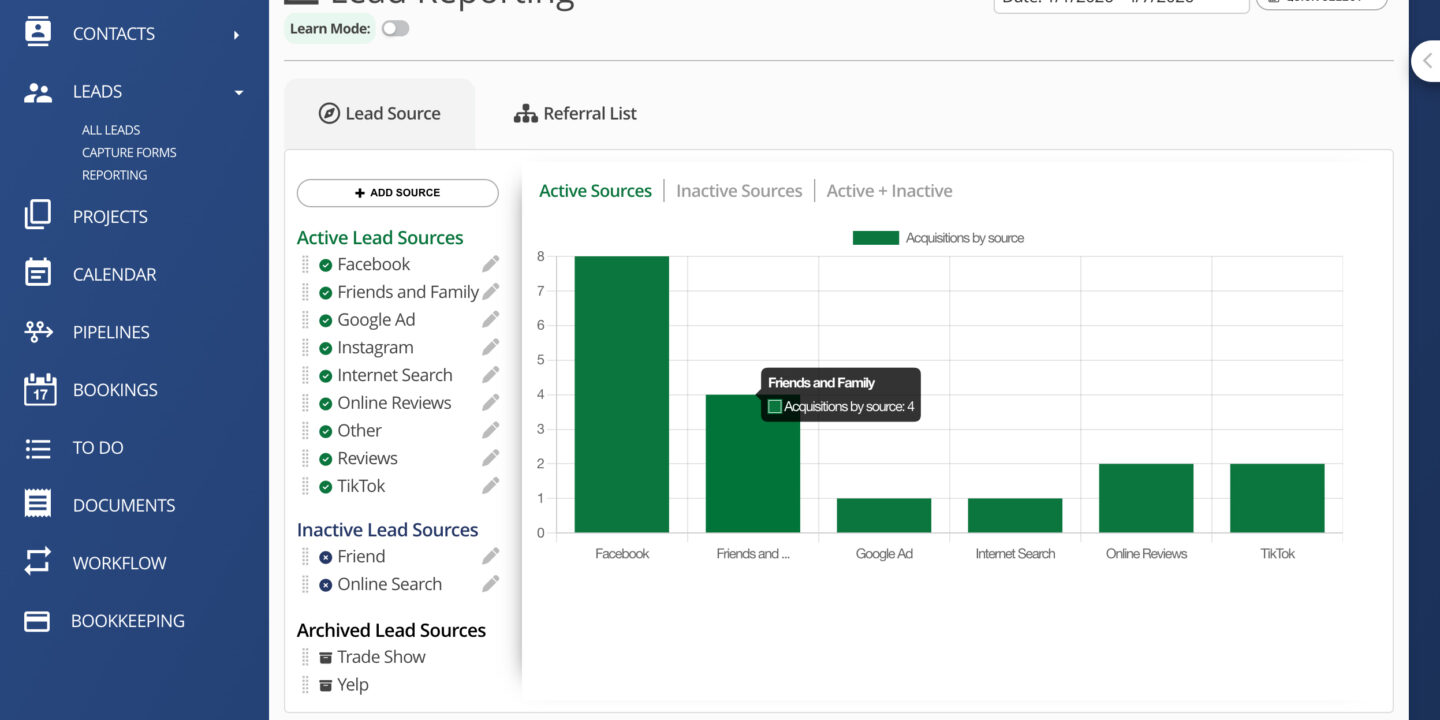Expand the Contacts menu arrow
This screenshot has width=1440, height=720.
pyautogui.click(x=237, y=35)
